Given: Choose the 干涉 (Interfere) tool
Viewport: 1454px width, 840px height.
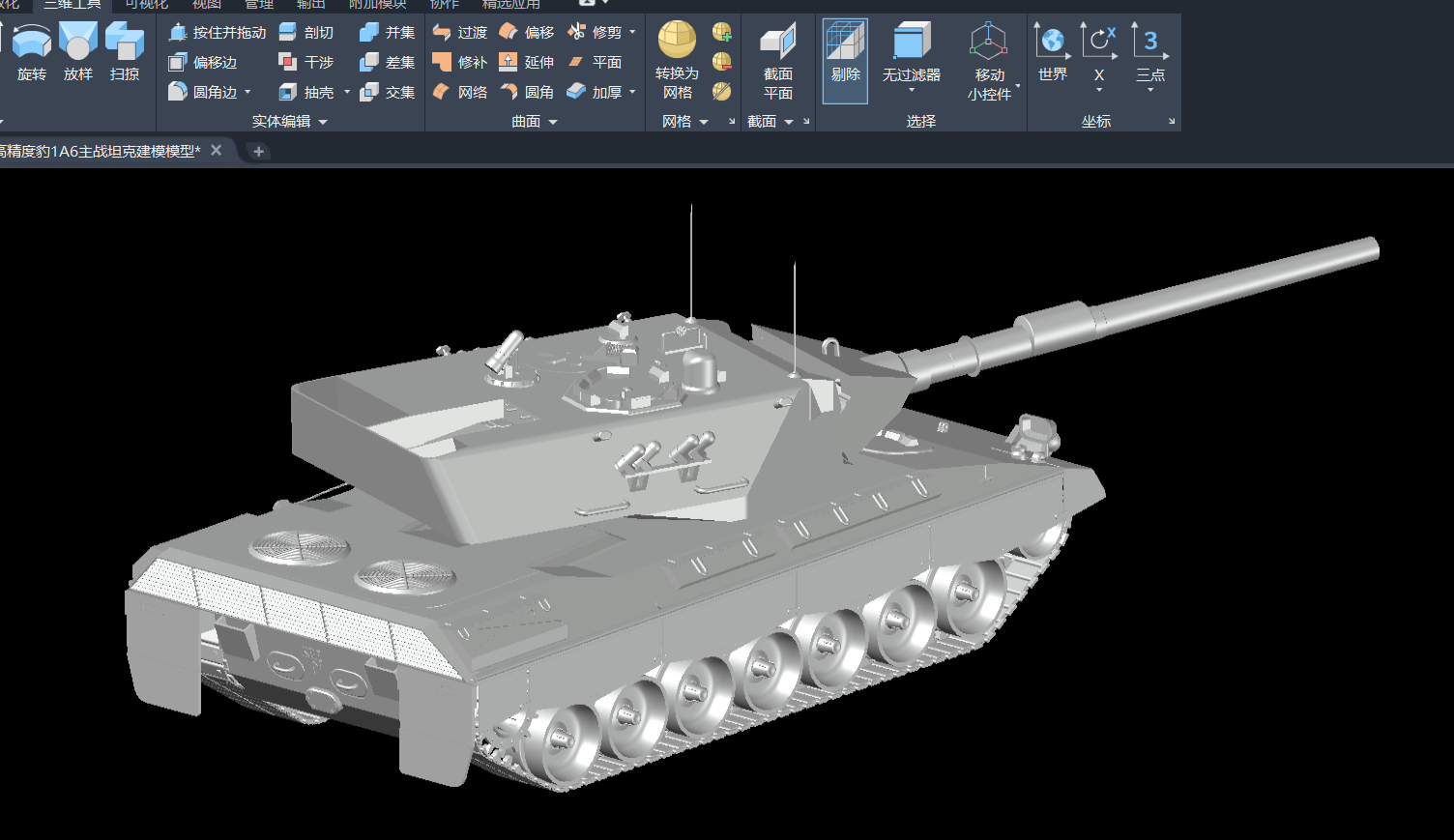Looking at the screenshot, I should click(x=305, y=62).
